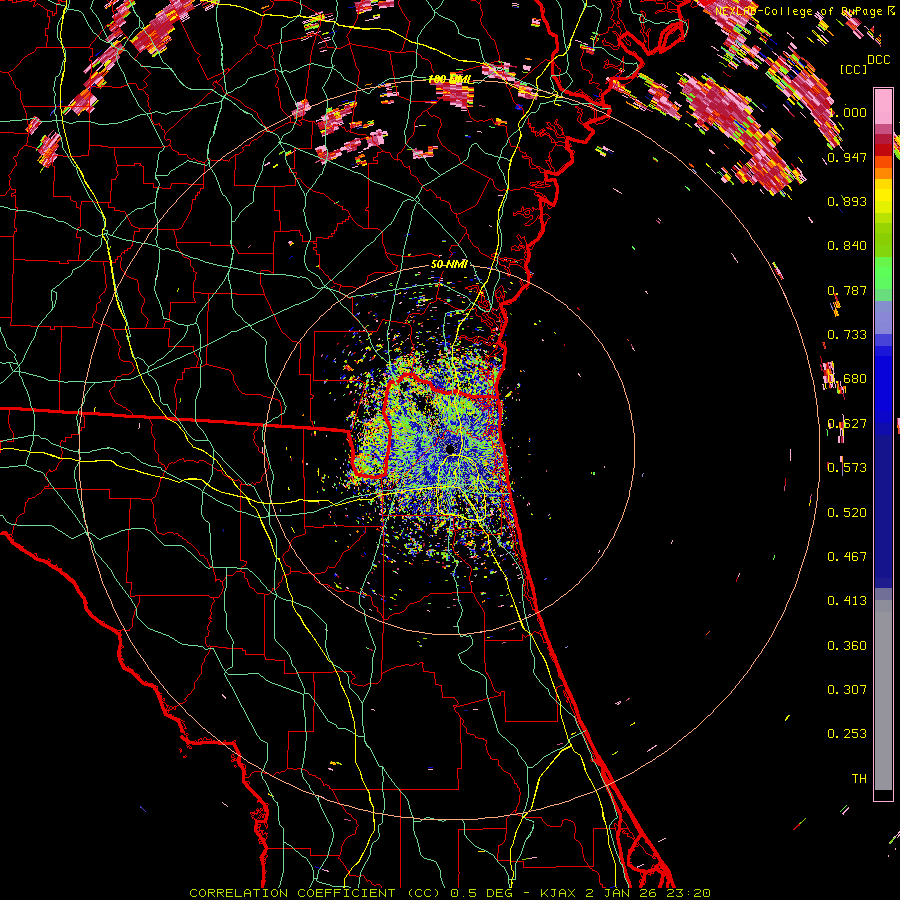Click the 0.413 scale value
Viewport: 900px width, 900px height.
point(847,601)
